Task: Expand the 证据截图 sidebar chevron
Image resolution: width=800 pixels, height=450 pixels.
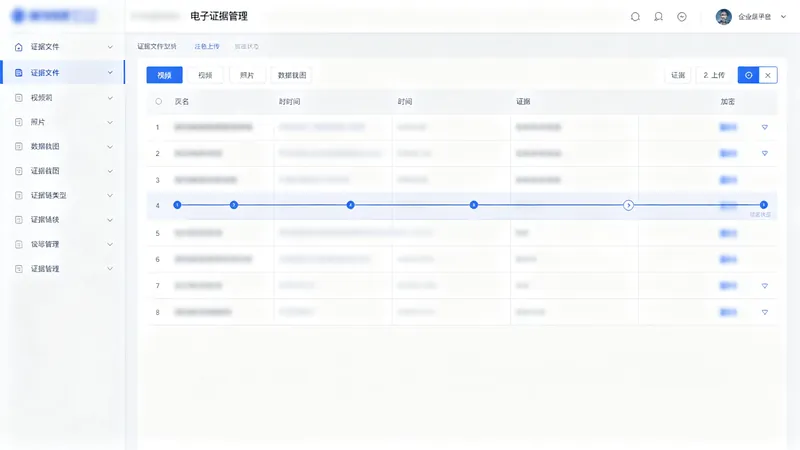Action: coord(110,171)
